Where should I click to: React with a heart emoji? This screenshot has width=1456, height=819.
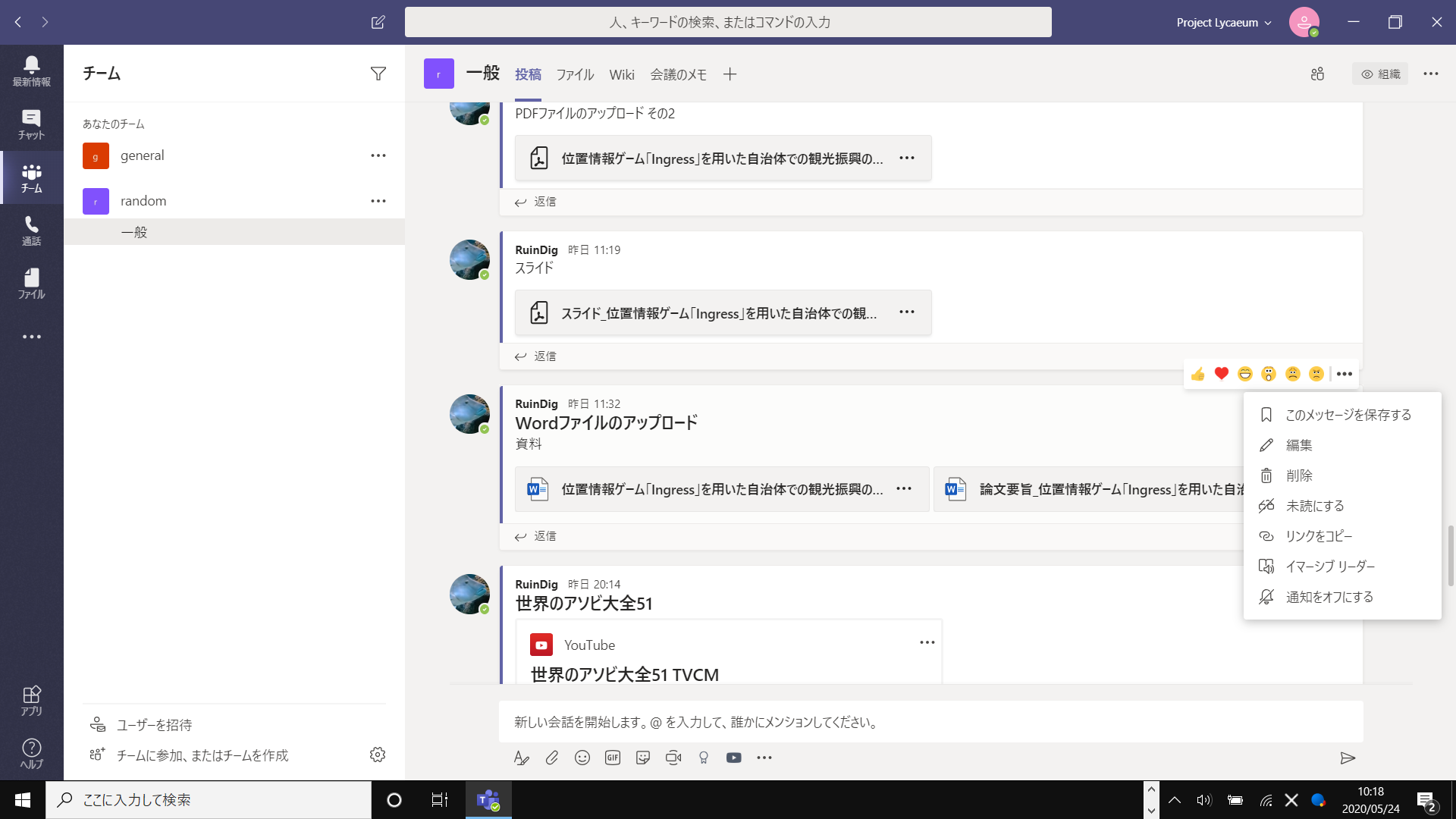point(1221,374)
